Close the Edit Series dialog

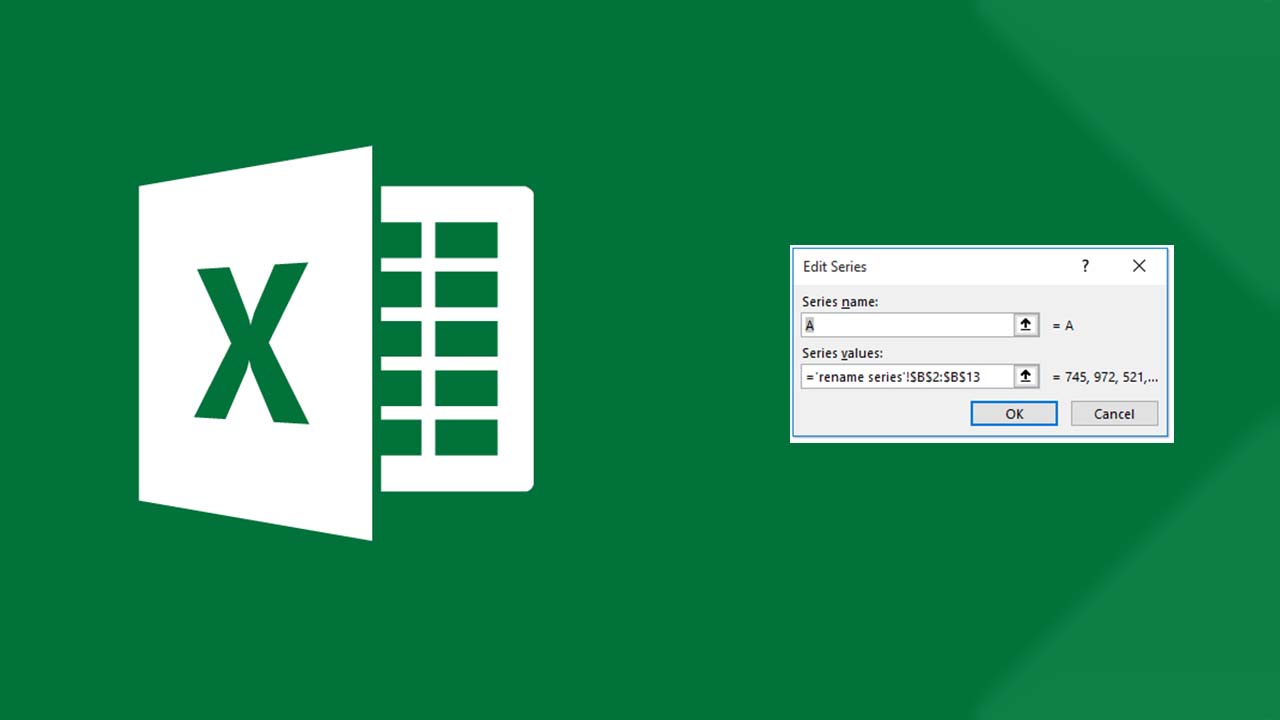click(x=1139, y=266)
